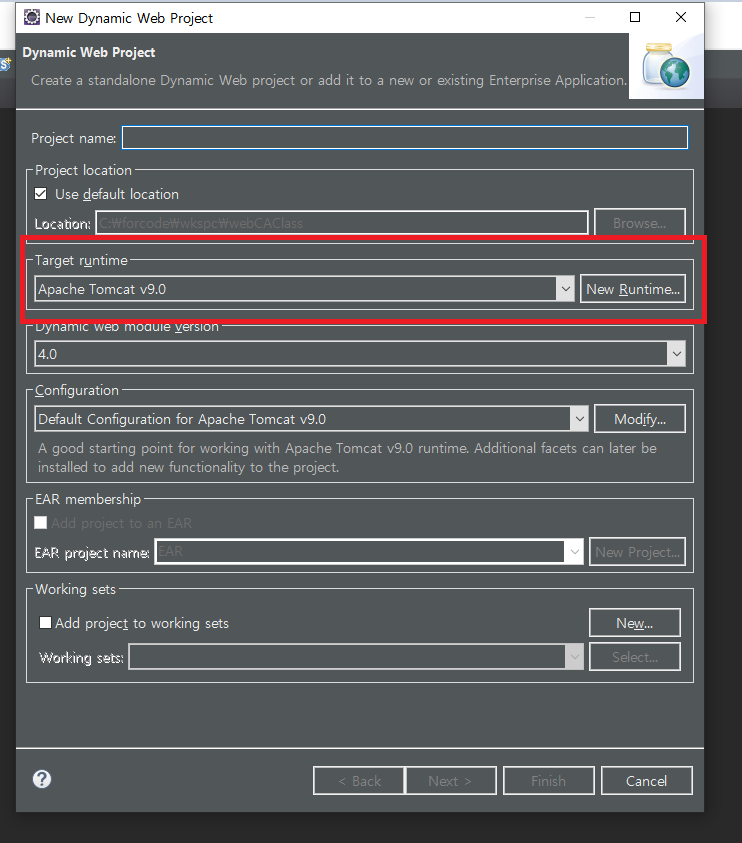Image resolution: width=742 pixels, height=843 pixels.
Task: Click the Select... working sets button
Action: [x=635, y=656]
